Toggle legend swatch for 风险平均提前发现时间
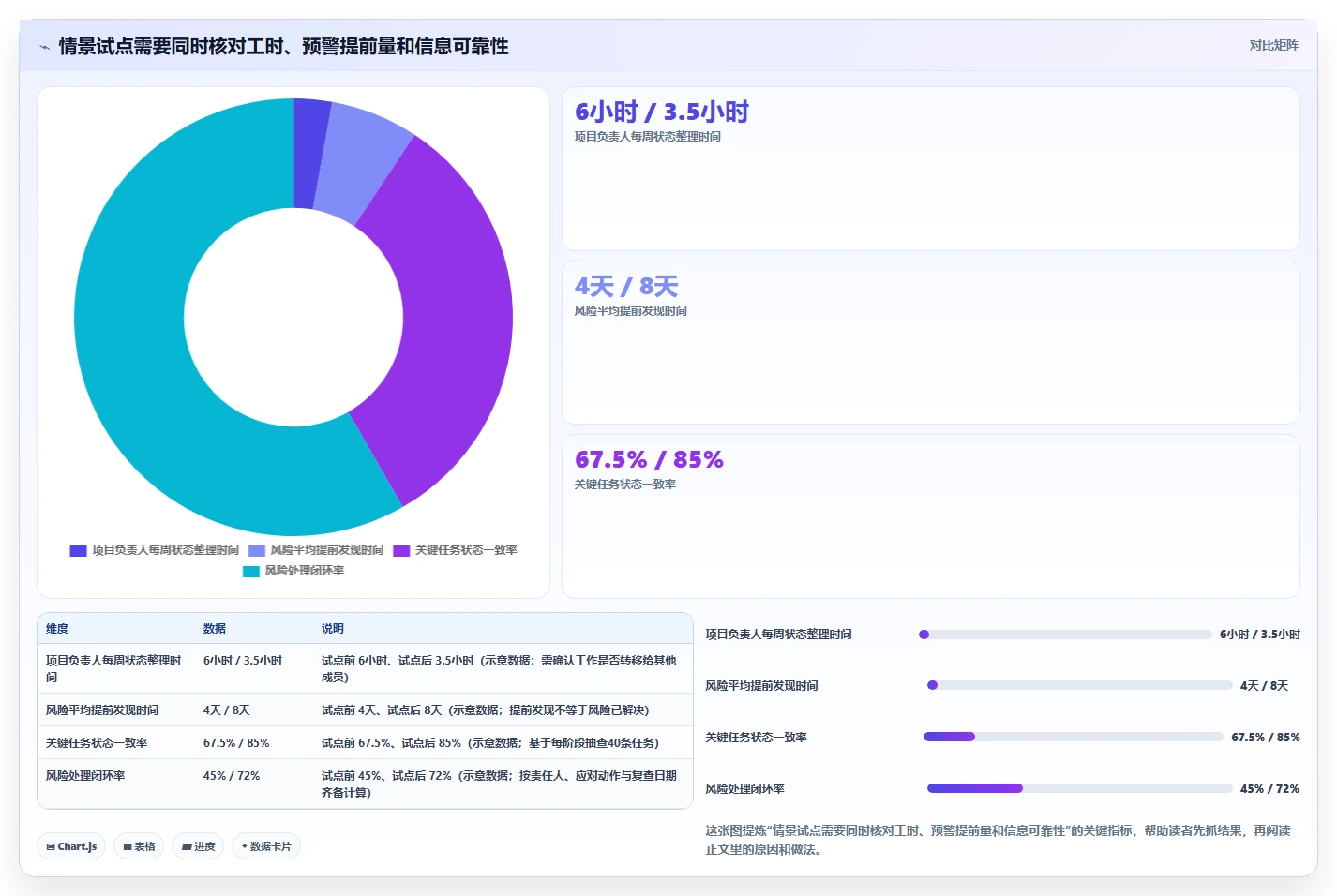 (257, 550)
